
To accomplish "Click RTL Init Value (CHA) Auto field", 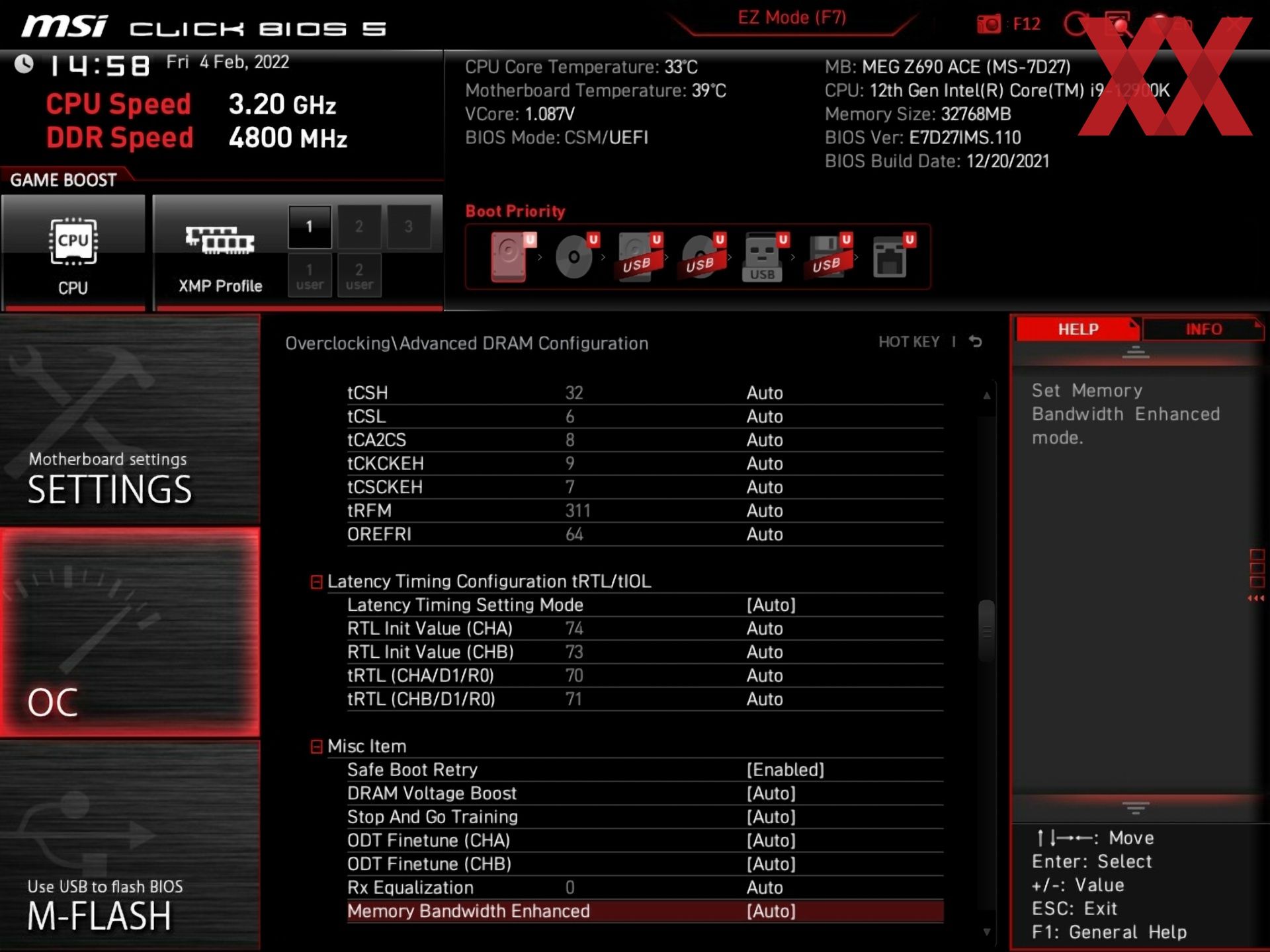I will point(765,629).
